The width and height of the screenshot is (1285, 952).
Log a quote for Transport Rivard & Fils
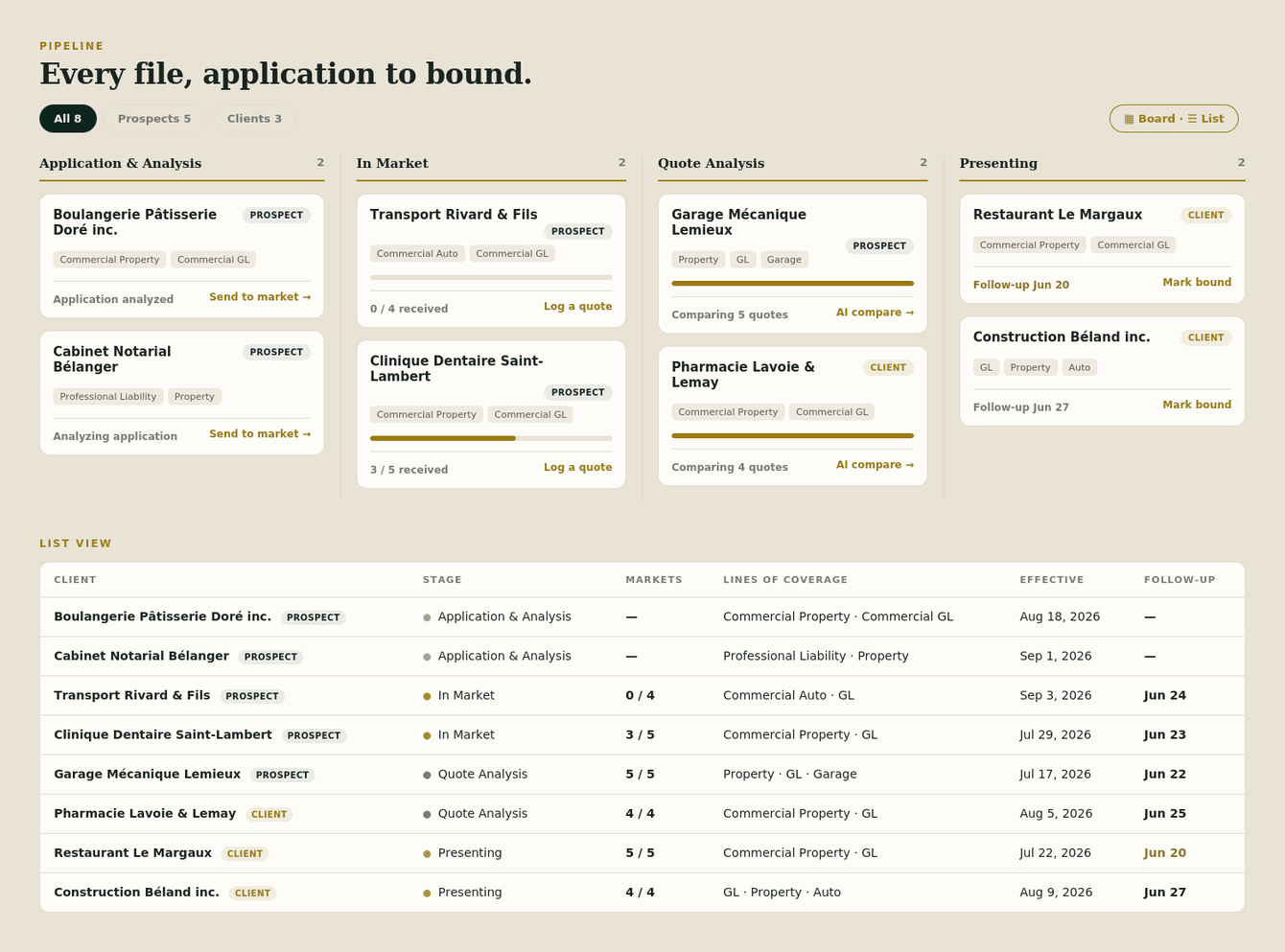(x=577, y=307)
